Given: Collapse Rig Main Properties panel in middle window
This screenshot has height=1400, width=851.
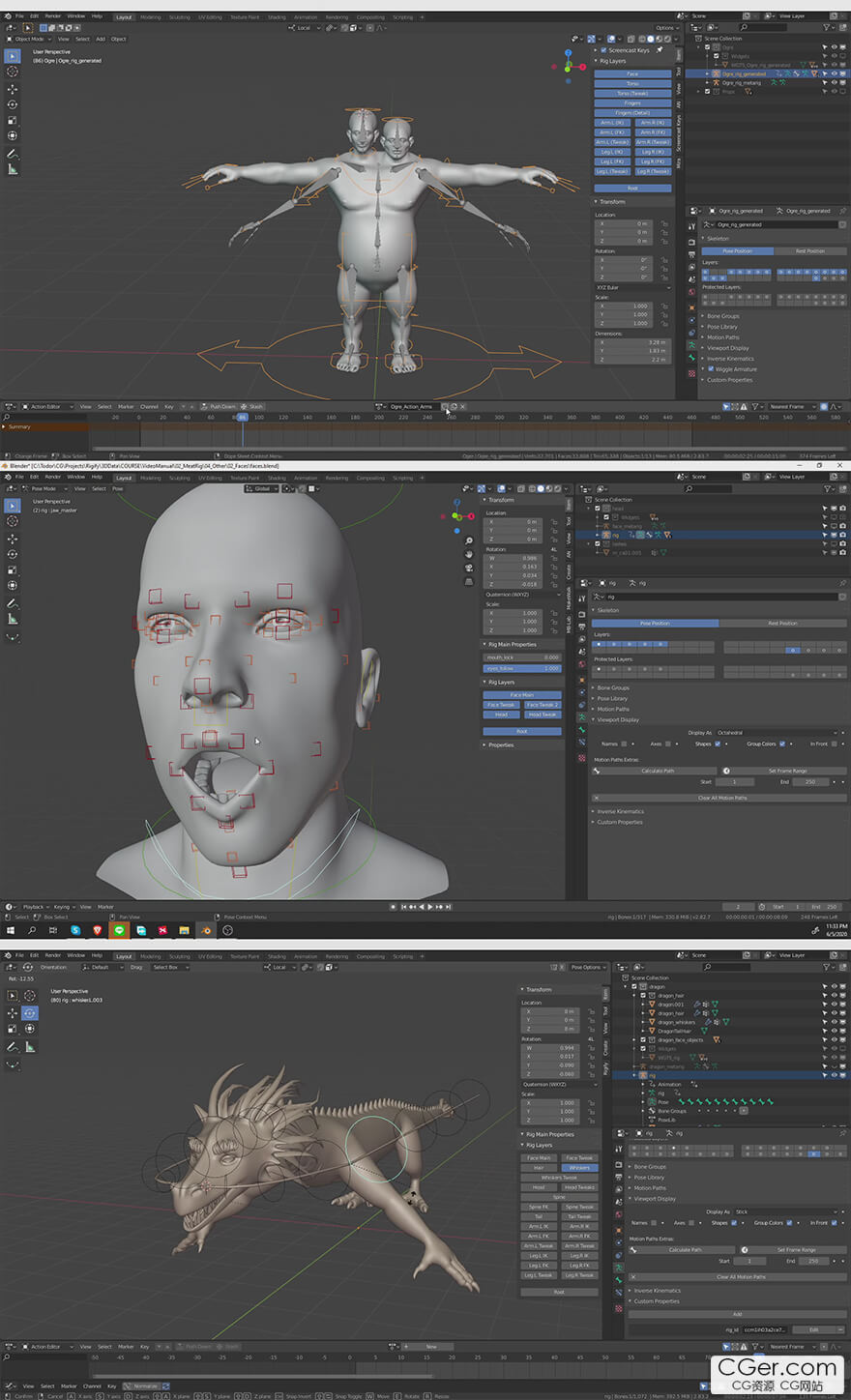Looking at the screenshot, I should tap(521, 644).
